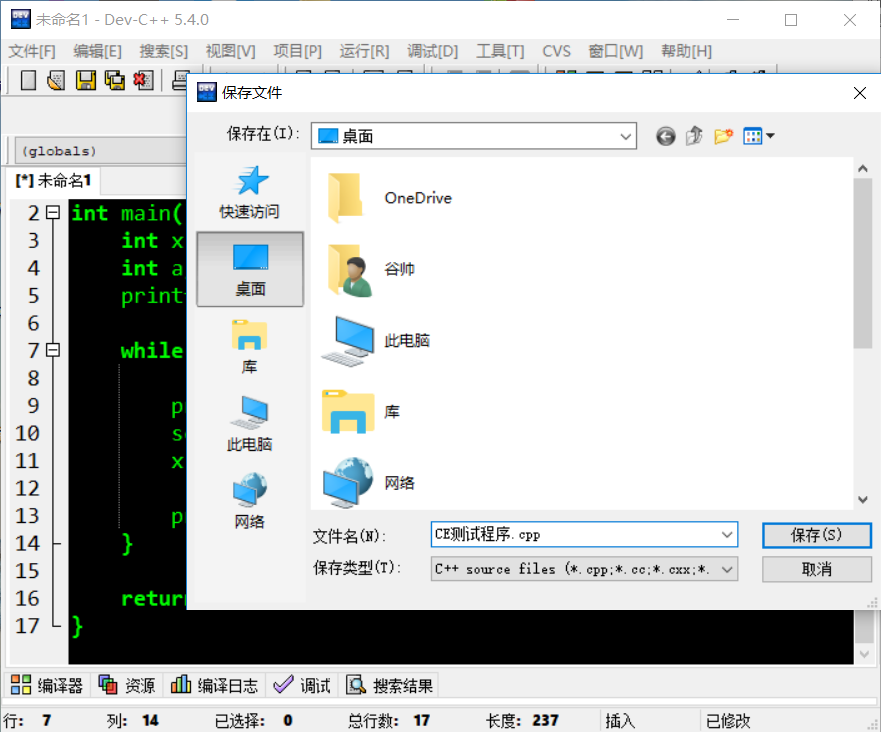This screenshot has width=881, height=732.
Task: Open the 视图[V] menu
Action: click(x=230, y=52)
